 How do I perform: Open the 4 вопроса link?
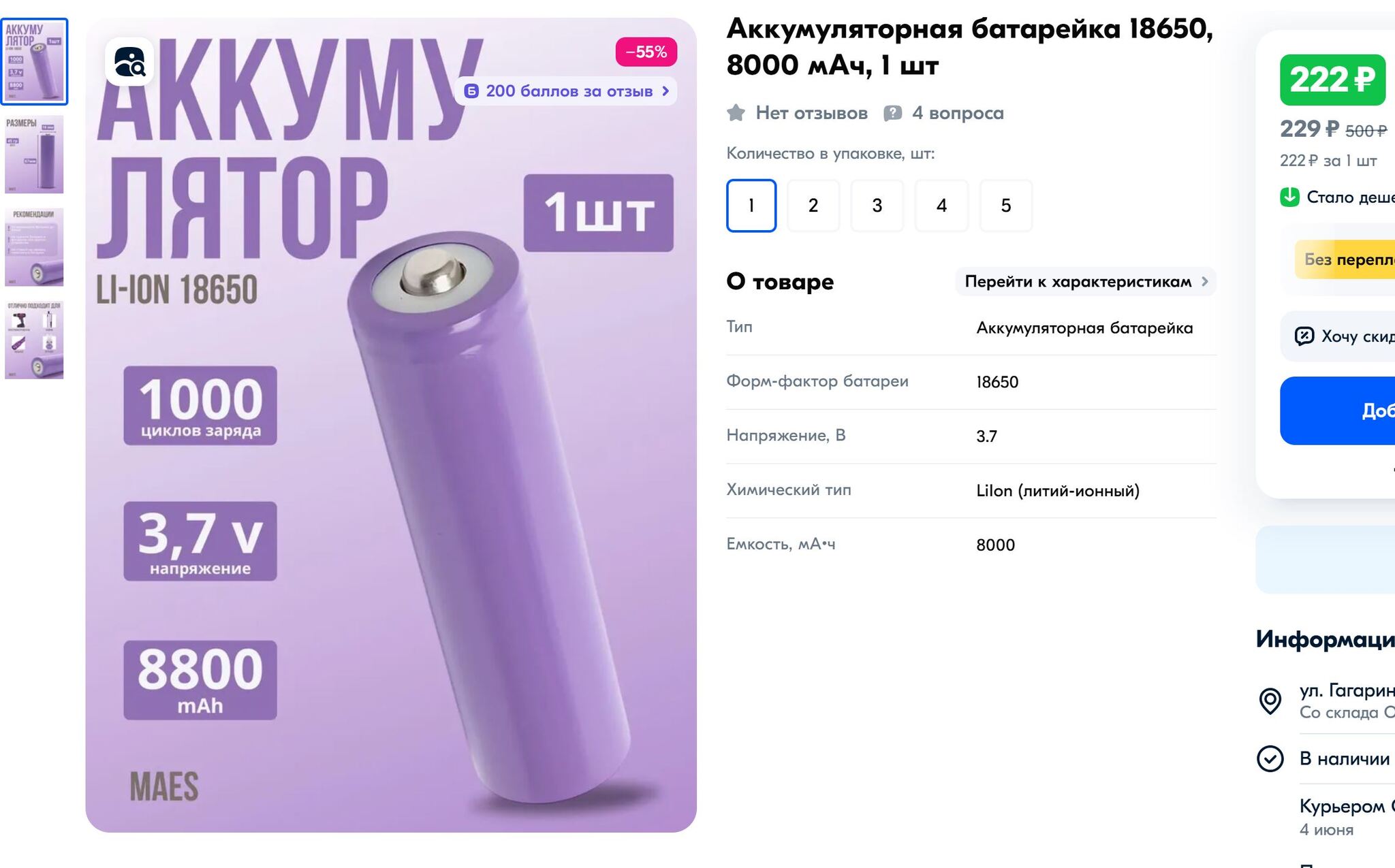click(957, 113)
